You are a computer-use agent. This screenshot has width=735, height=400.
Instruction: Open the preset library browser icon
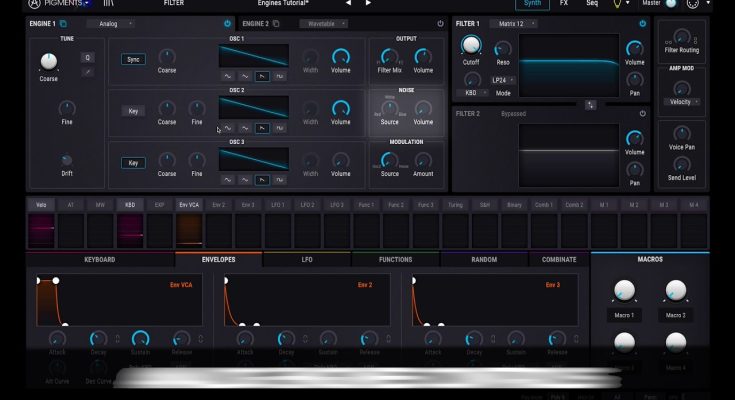click(x=109, y=4)
